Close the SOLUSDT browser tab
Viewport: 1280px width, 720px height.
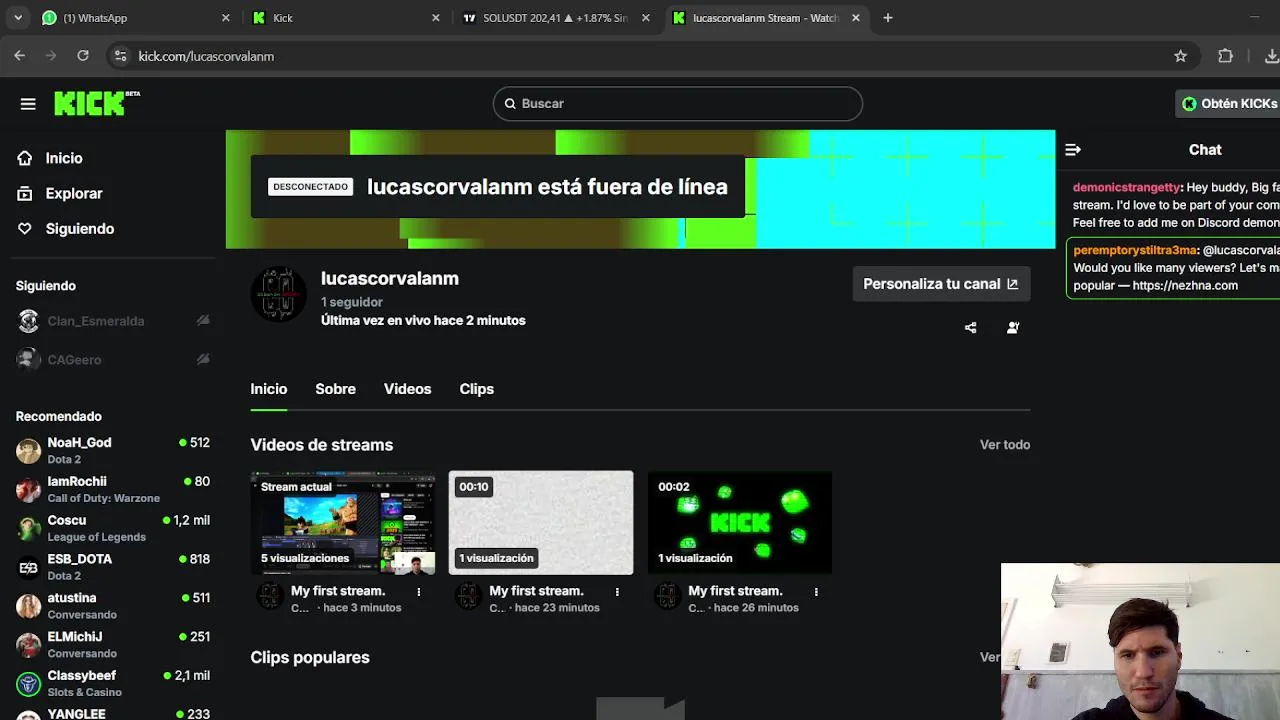[645, 18]
